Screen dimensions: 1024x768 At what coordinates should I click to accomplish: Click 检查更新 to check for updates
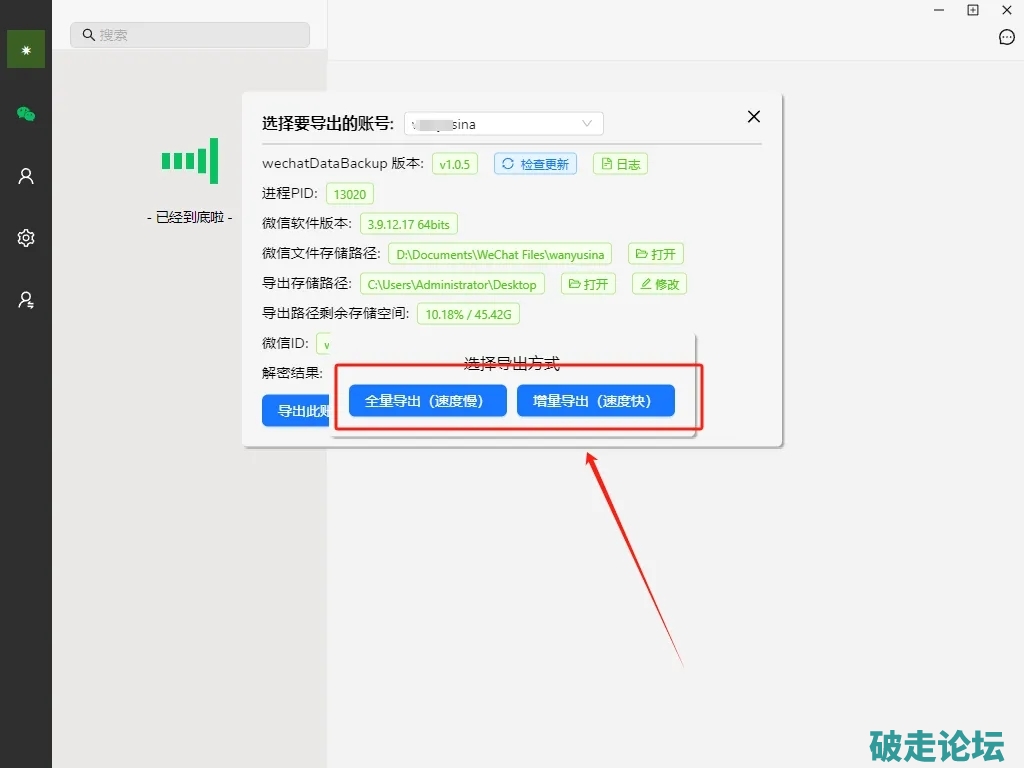(x=535, y=164)
